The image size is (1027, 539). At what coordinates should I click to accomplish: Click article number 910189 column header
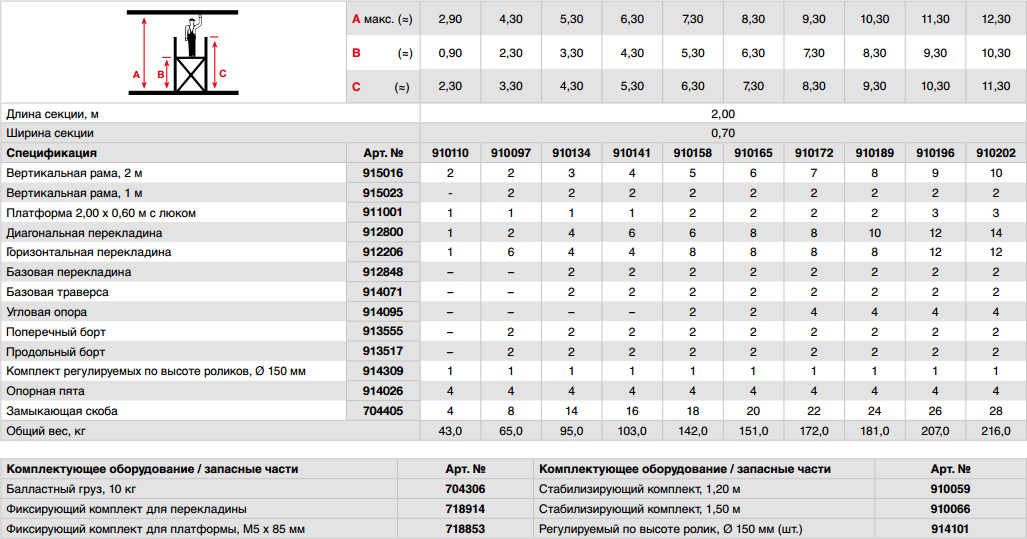click(x=874, y=153)
